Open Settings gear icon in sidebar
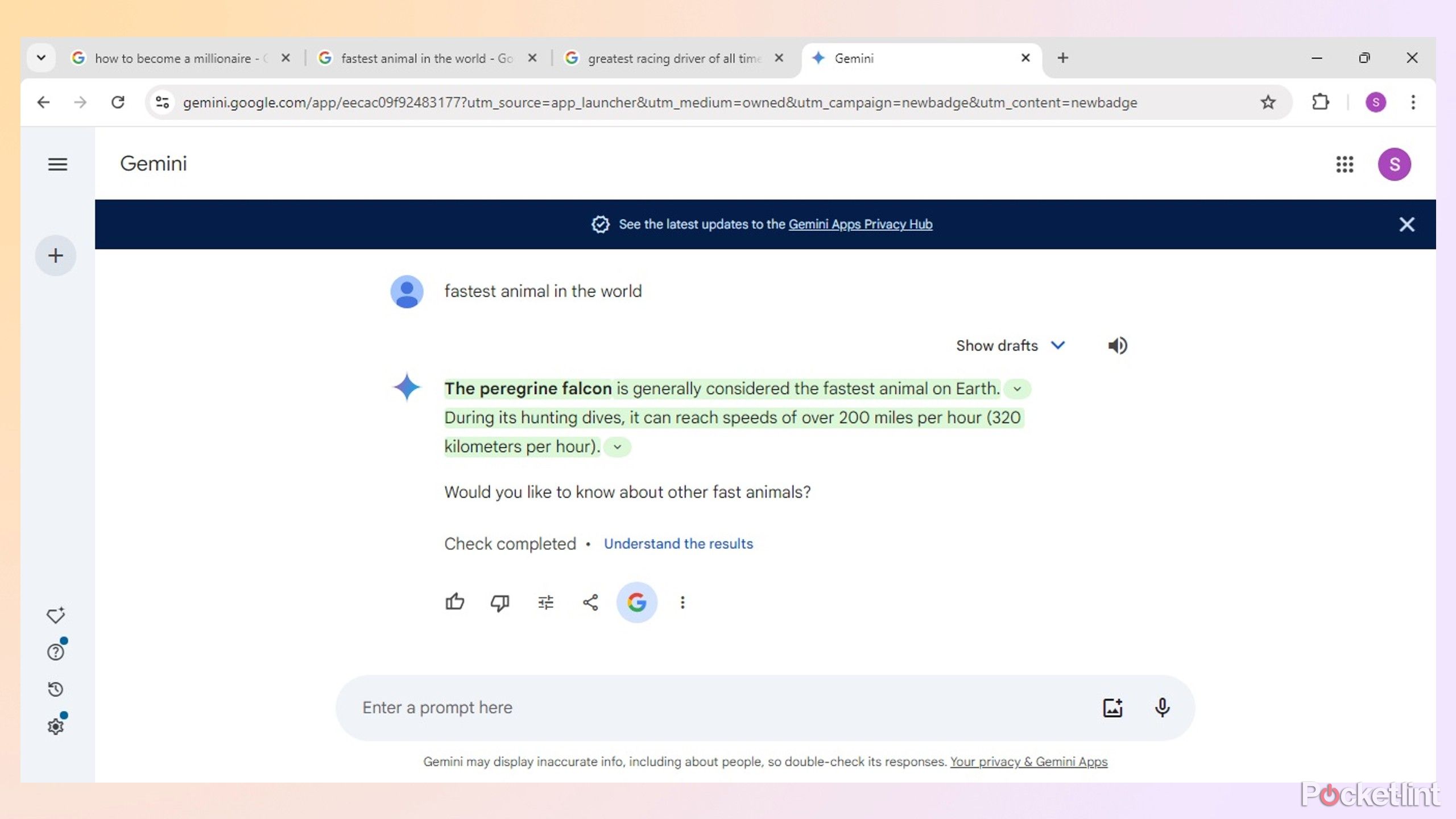This screenshot has width=1456, height=819. click(x=56, y=726)
